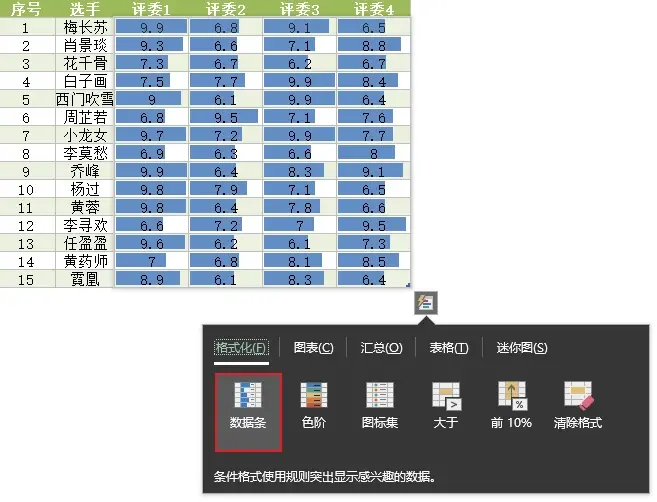
Task: Select 杨过's 评委2 score 7.9
Action: point(225,189)
